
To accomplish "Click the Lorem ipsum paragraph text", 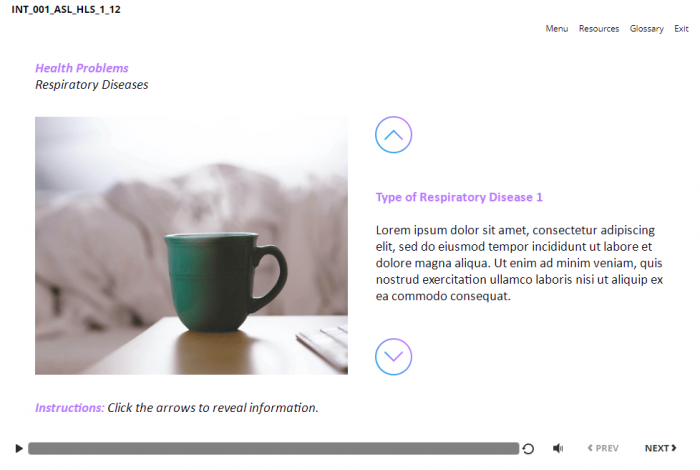I will [x=519, y=263].
